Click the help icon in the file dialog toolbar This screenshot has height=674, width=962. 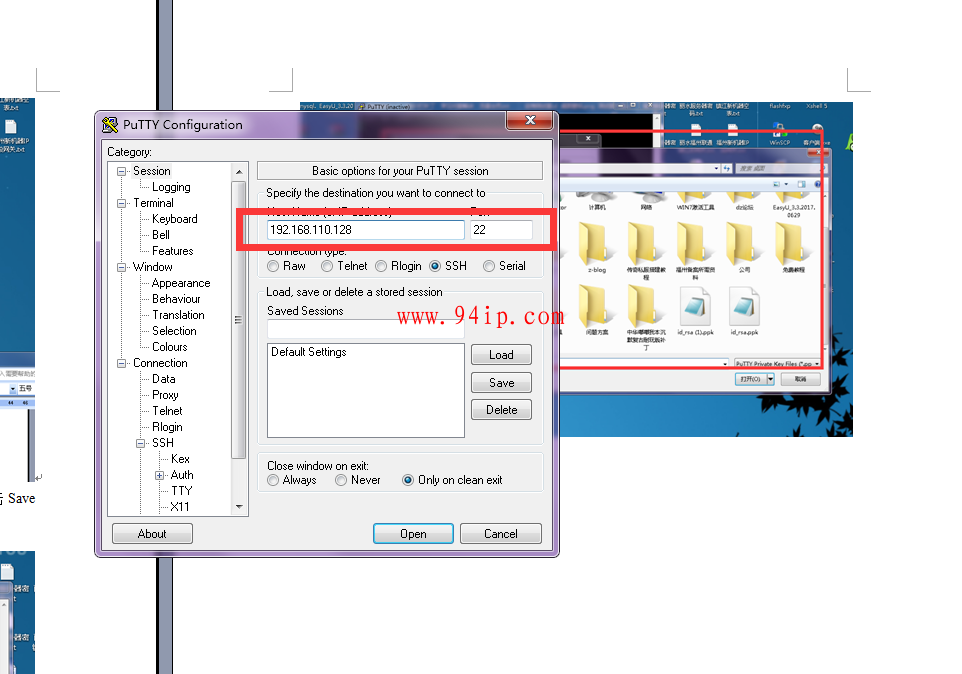click(817, 184)
